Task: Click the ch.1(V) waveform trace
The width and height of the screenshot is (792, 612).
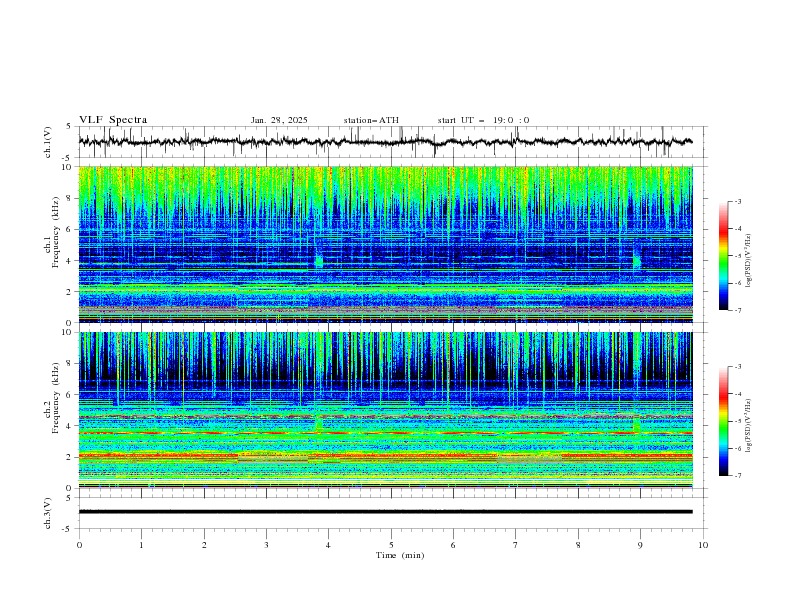Action: coord(385,142)
